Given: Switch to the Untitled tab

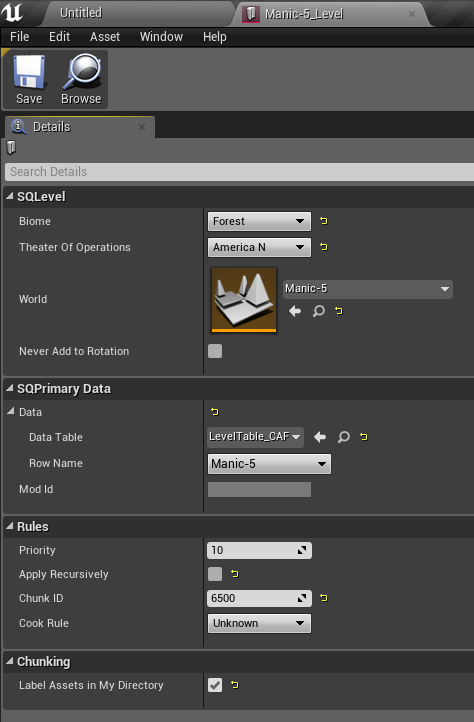Looking at the screenshot, I should click(x=81, y=13).
